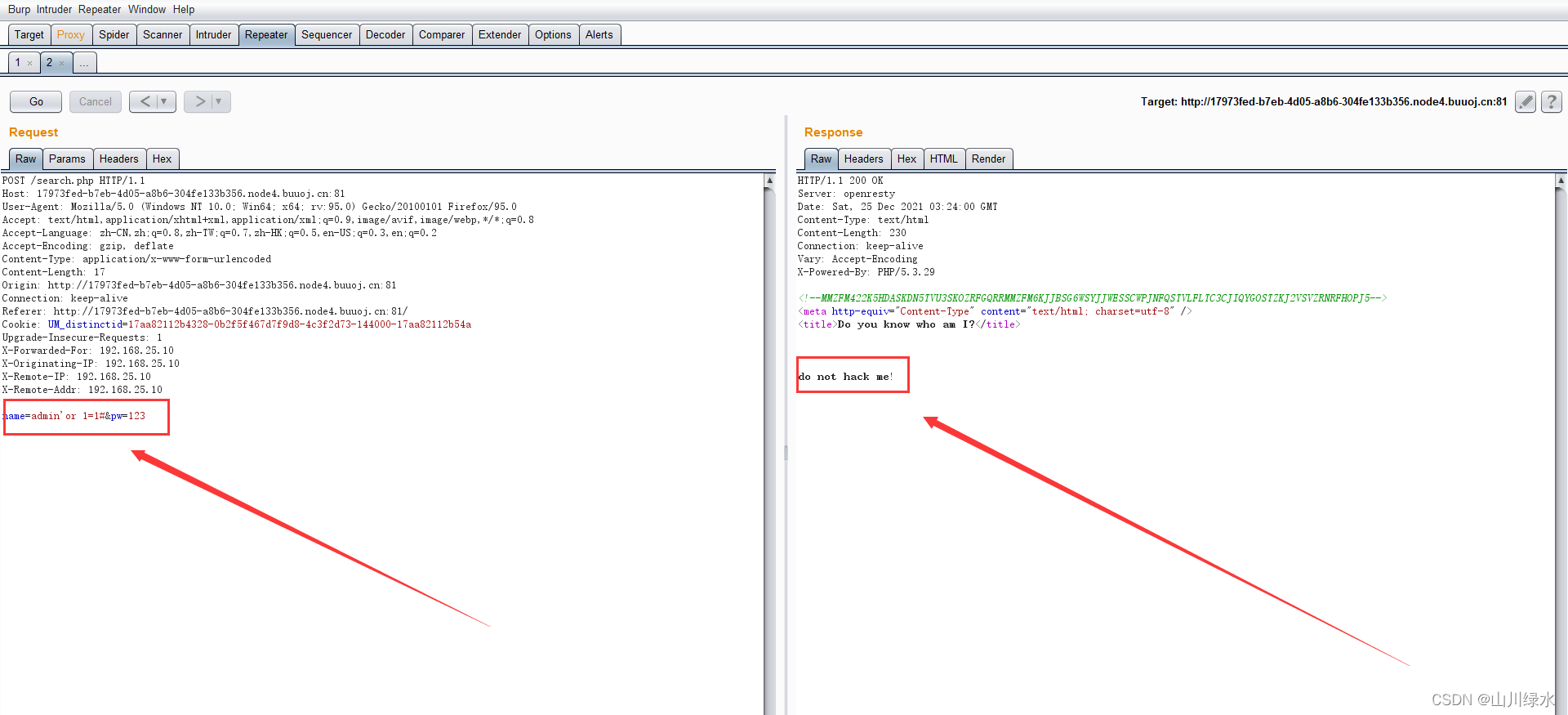
Task: Open the Params tab in Request panel
Action: 67,159
